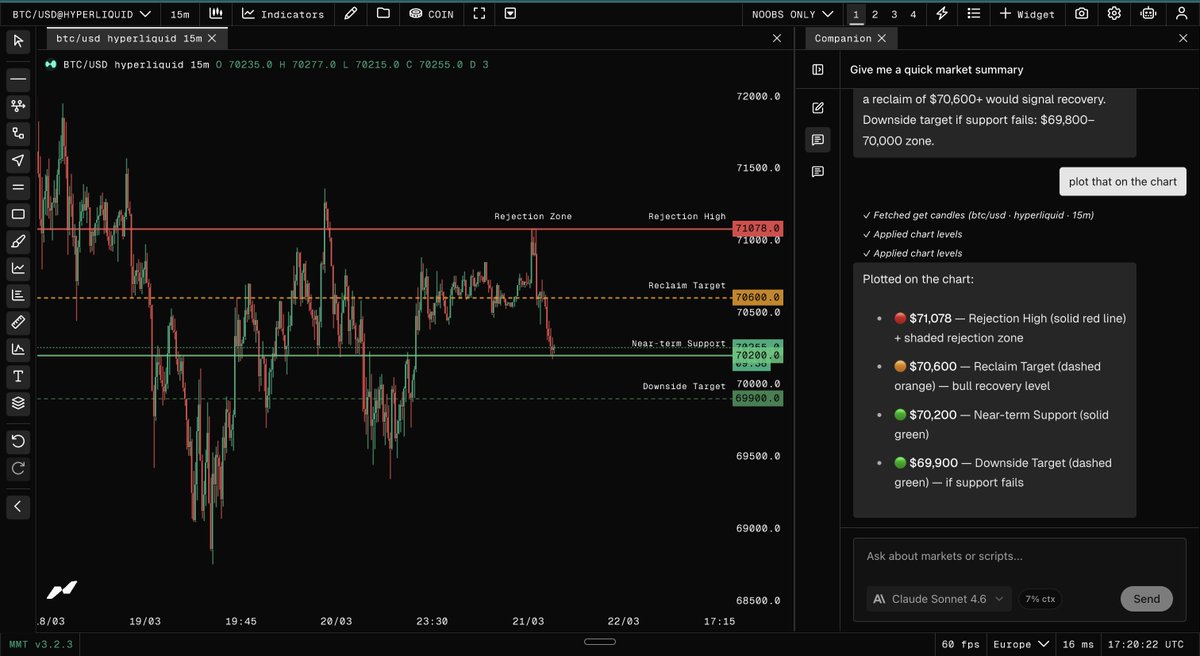Send the chat message
This screenshot has height=656, width=1200.
pyautogui.click(x=1146, y=599)
